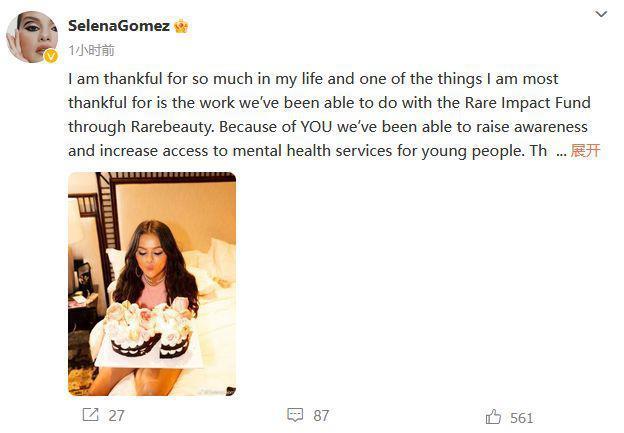
Task: Click the capitalized word "YOU" in post
Action: click(306, 127)
